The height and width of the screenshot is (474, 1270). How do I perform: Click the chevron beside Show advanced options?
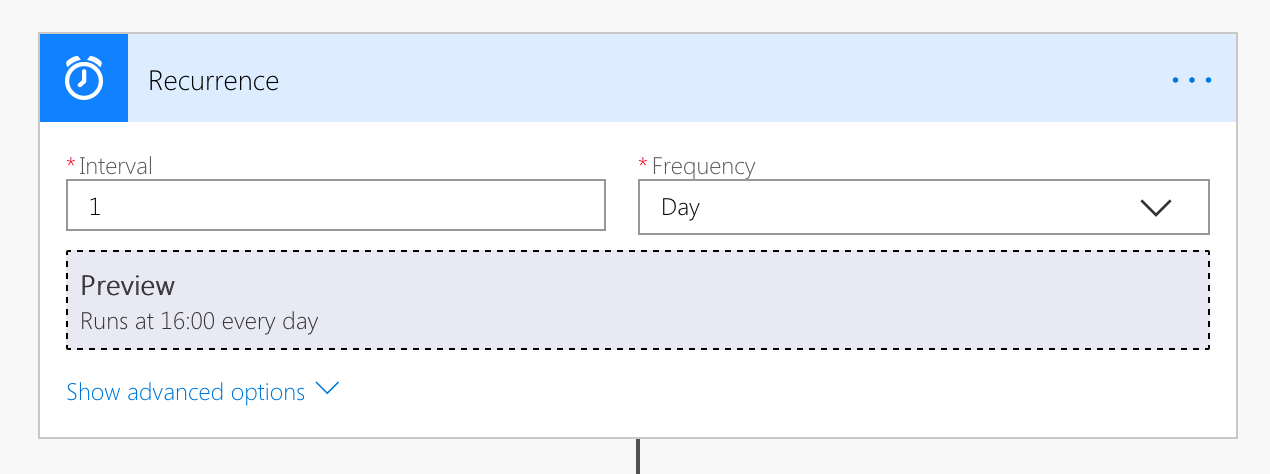pos(327,390)
